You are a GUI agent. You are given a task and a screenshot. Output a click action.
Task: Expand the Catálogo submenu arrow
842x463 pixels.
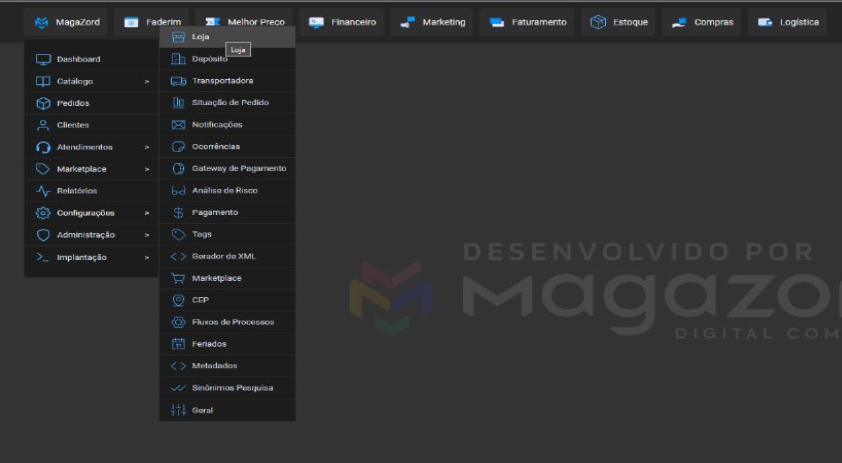147,82
